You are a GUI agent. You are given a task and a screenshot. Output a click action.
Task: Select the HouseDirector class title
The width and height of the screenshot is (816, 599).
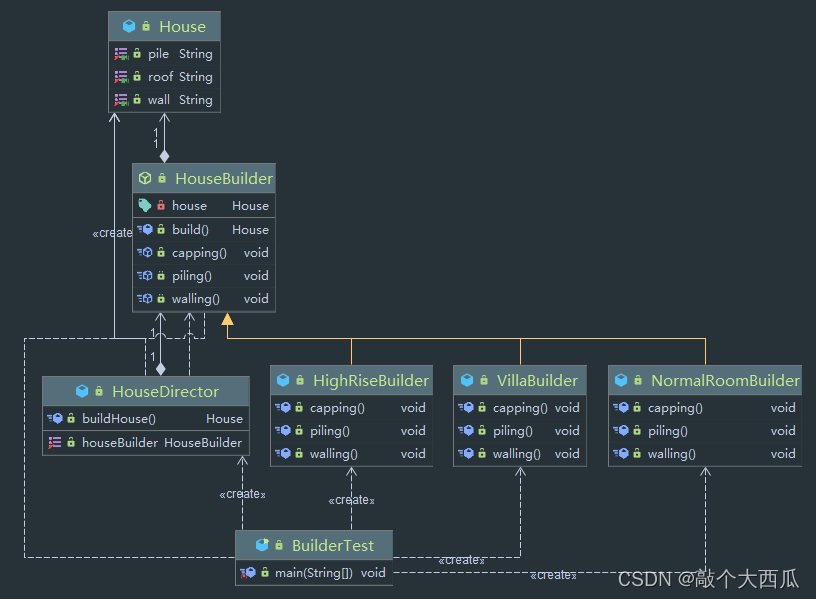coord(165,391)
